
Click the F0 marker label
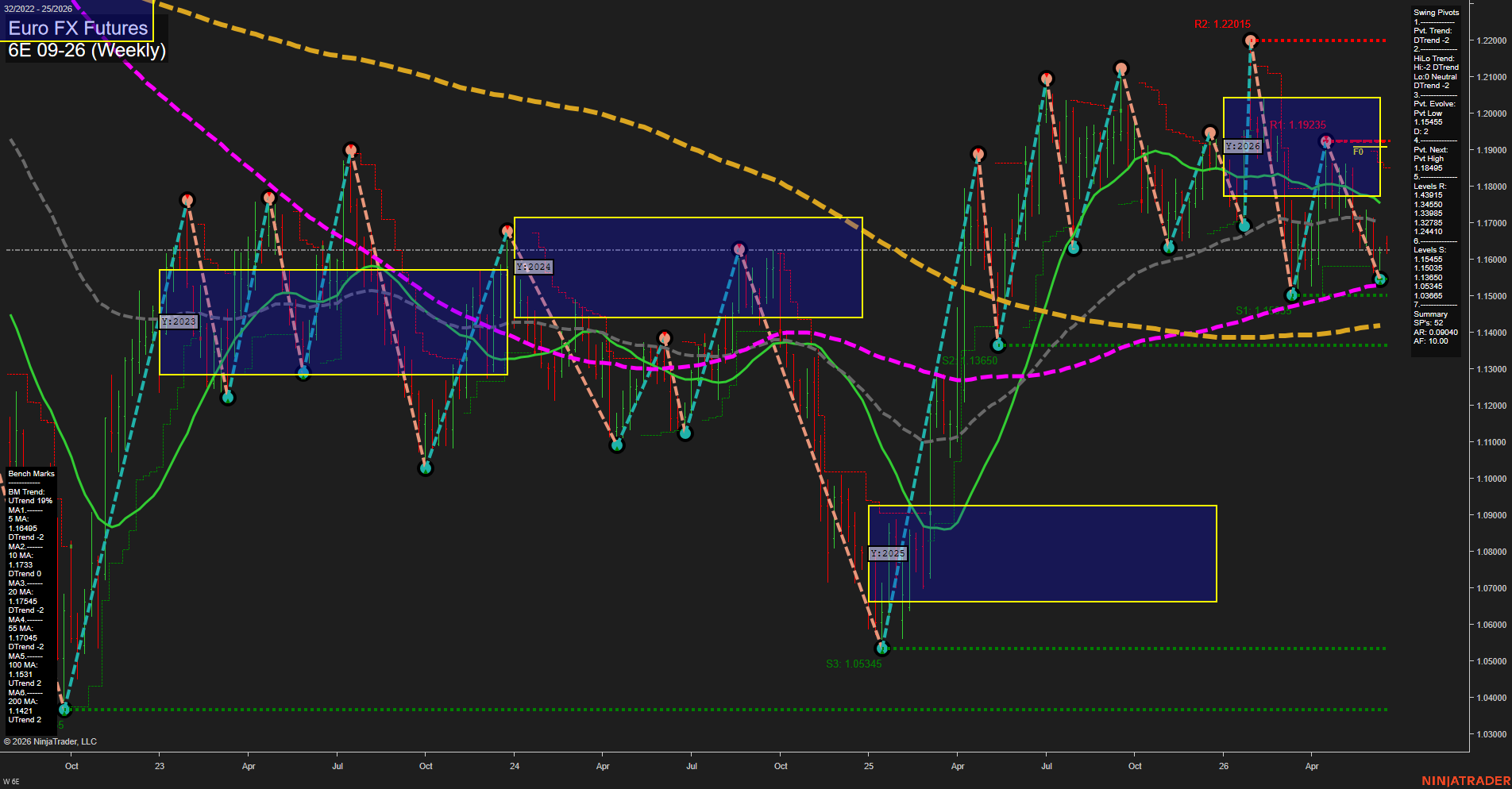(x=1358, y=152)
